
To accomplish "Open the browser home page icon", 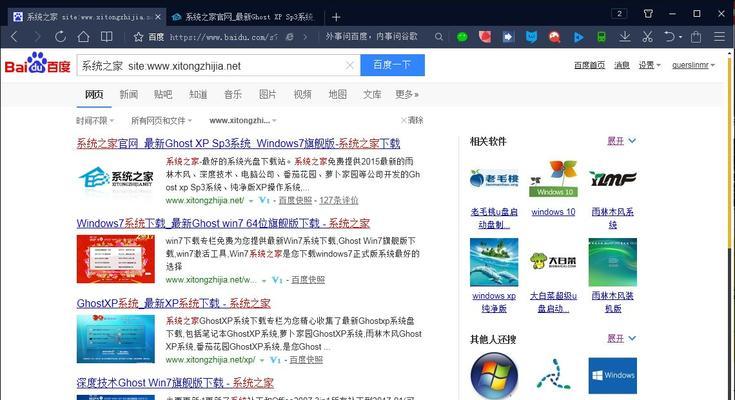I will tap(83, 37).
